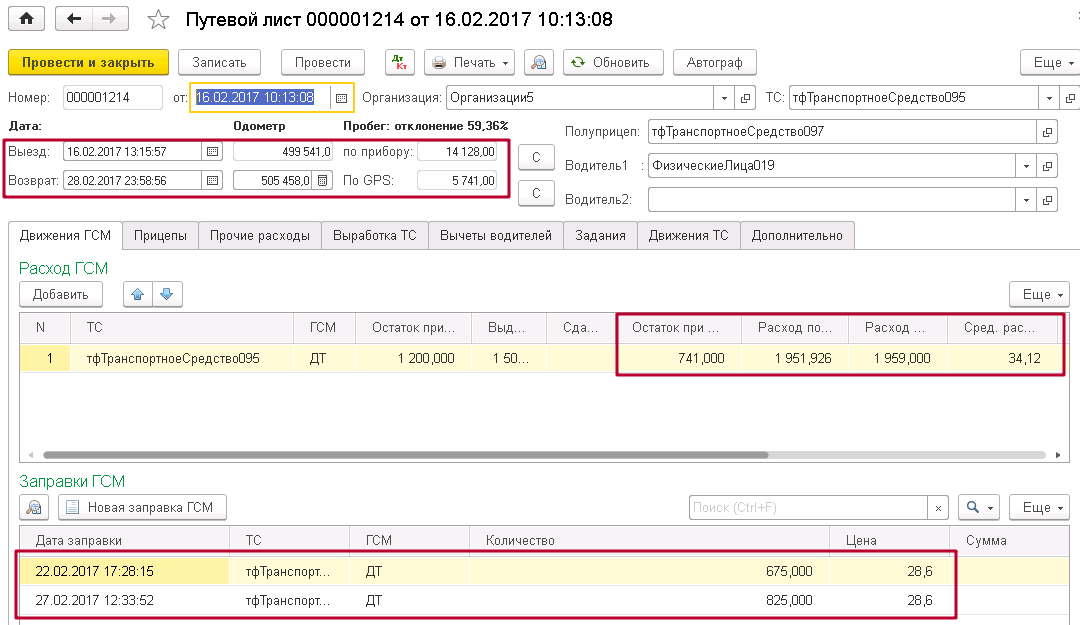The image size is (1080, 625).
Task: Switch to the Прицепы tab
Action: [160, 236]
